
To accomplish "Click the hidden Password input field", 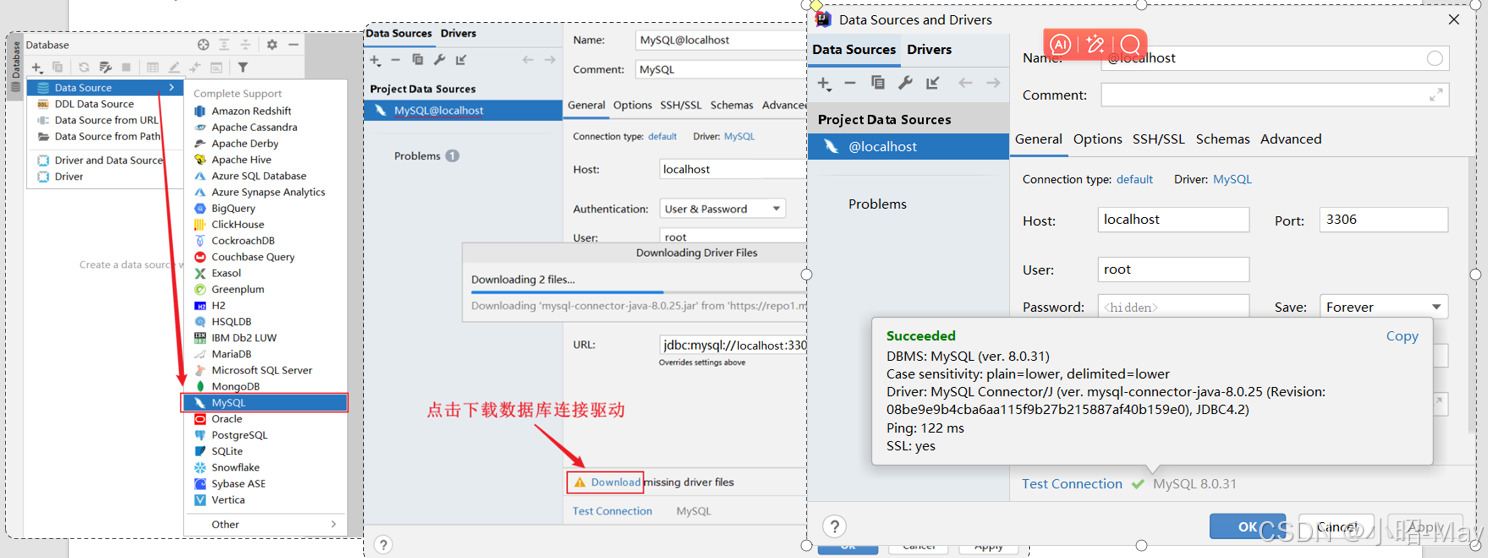I will (x=1174, y=307).
